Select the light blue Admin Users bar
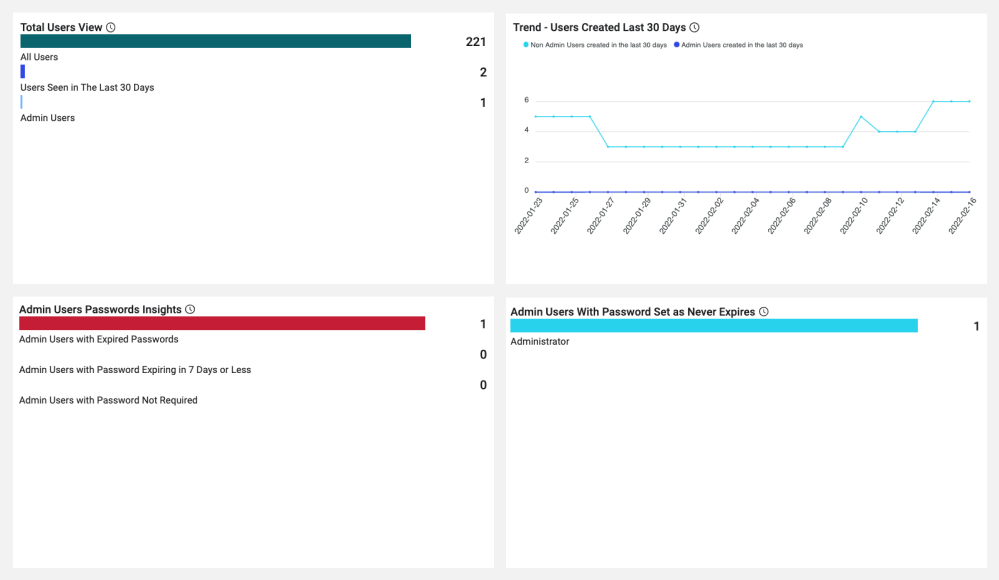 tap(21, 102)
